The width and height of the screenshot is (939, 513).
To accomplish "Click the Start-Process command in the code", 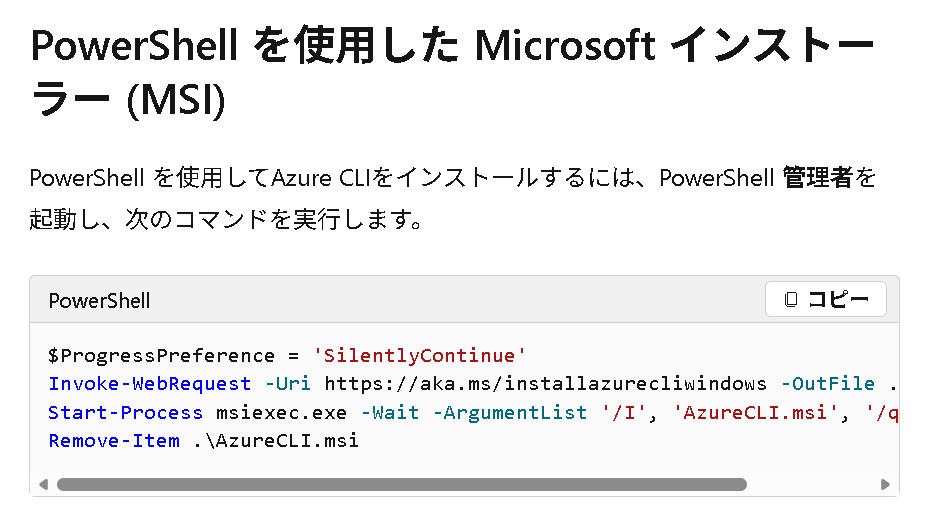I will pyautogui.click(x=126, y=413).
